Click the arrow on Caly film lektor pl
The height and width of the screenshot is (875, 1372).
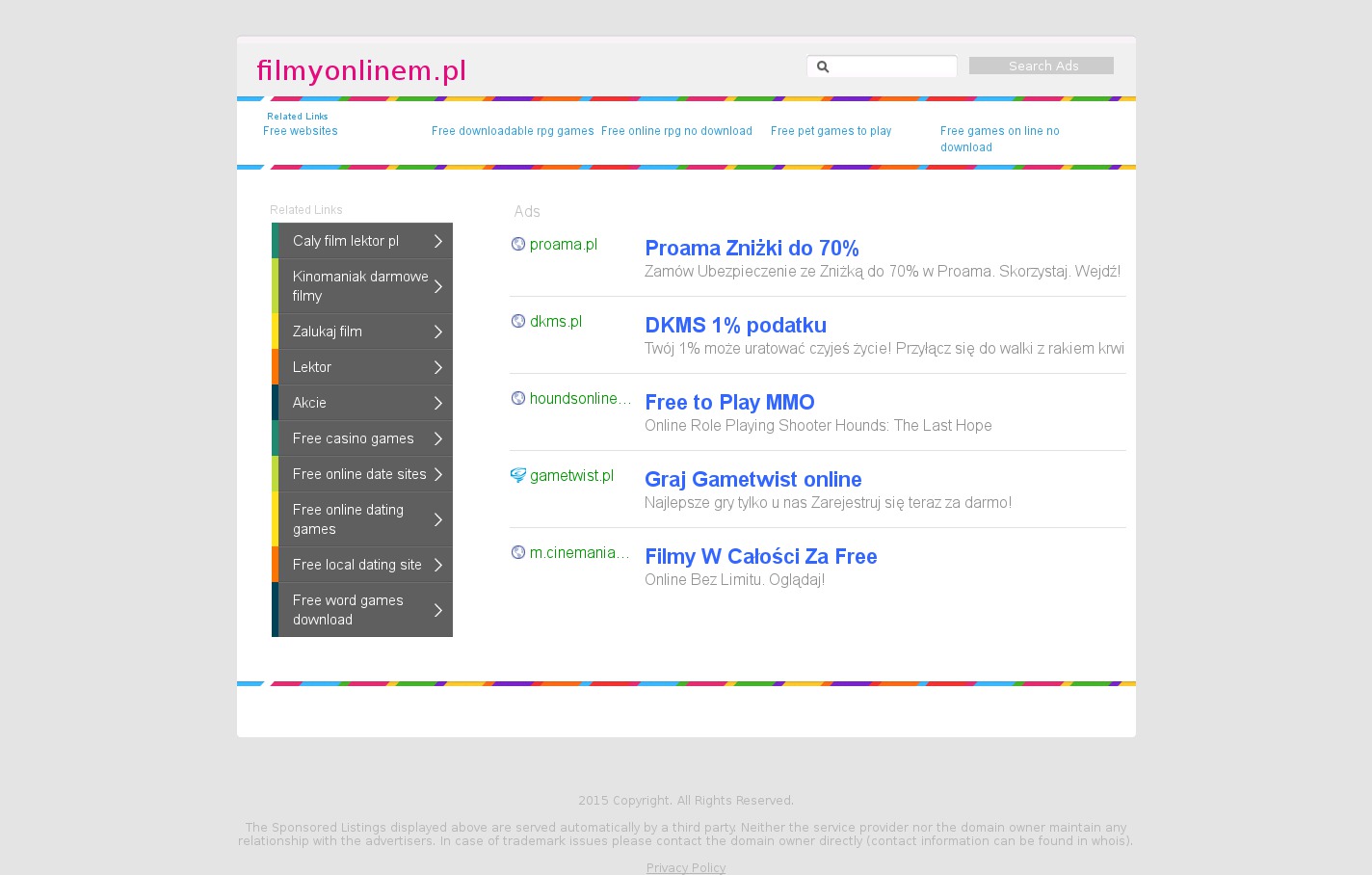coord(437,241)
